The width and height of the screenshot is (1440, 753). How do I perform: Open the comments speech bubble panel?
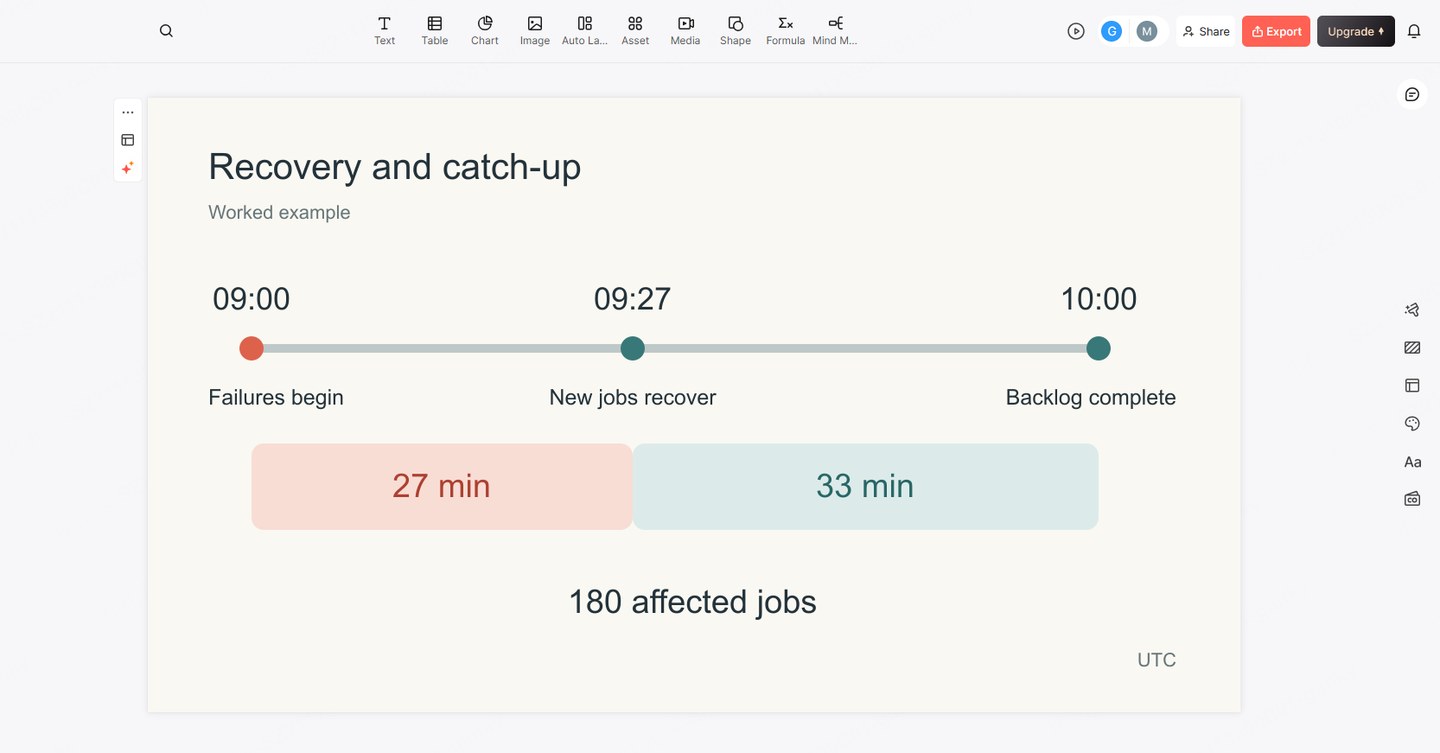coord(1412,94)
